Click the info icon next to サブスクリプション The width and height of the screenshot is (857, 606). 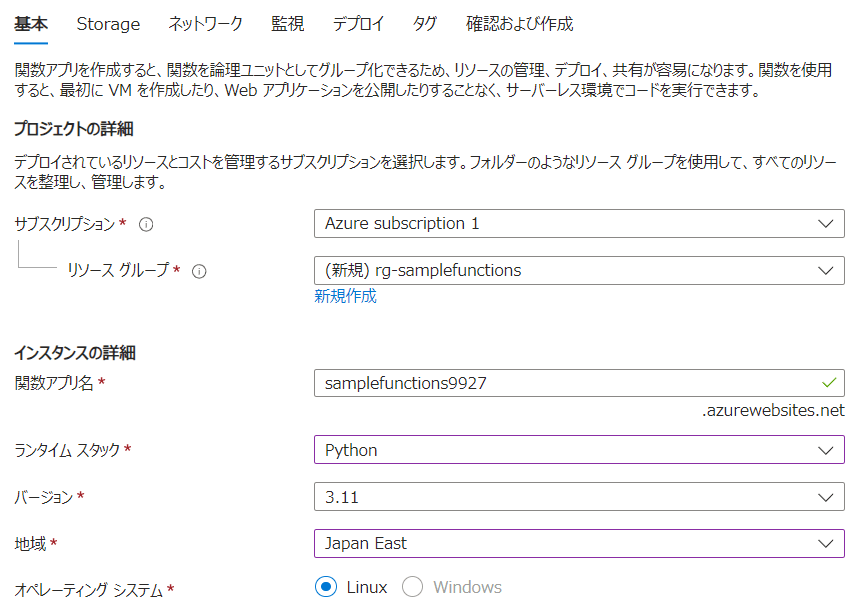tap(146, 224)
